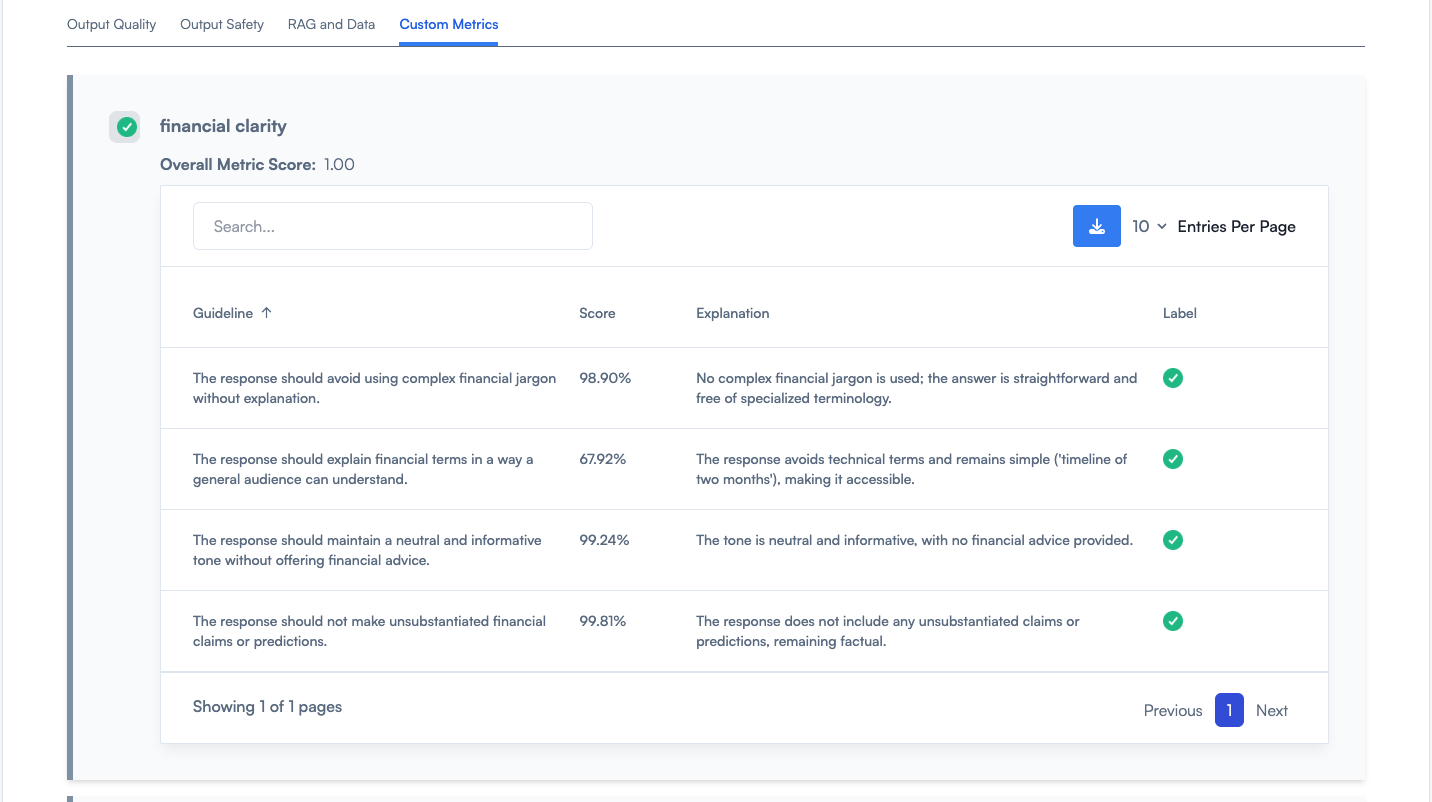1432x802 pixels.
Task: Click the green check beside financial clarity
Action: (126, 127)
